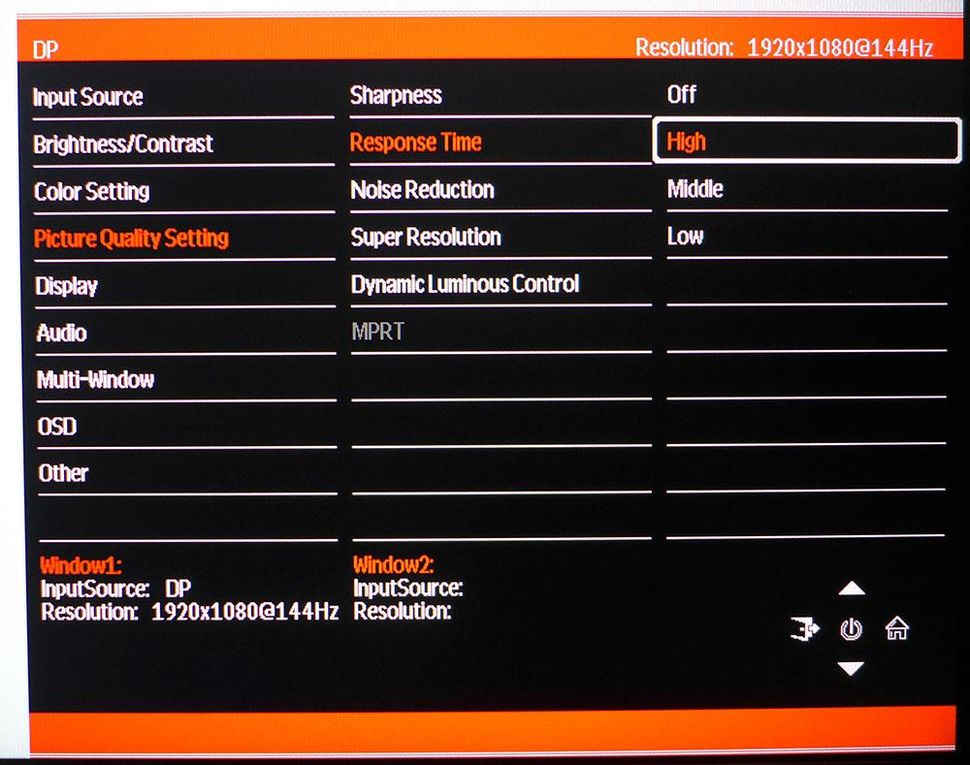Set Response Time to High
970x765 pixels.
[807, 142]
